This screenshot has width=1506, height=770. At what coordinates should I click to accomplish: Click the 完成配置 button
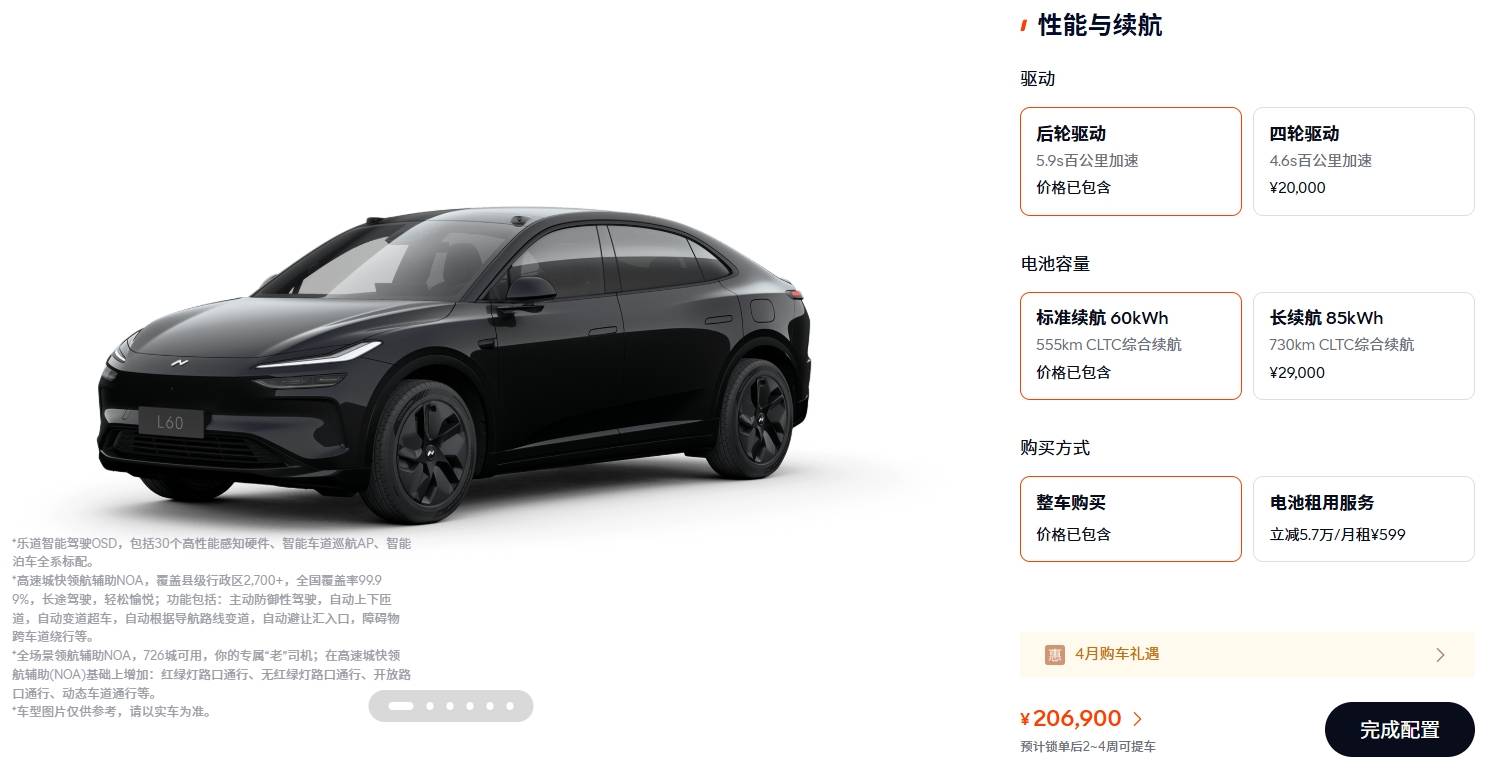click(1400, 730)
